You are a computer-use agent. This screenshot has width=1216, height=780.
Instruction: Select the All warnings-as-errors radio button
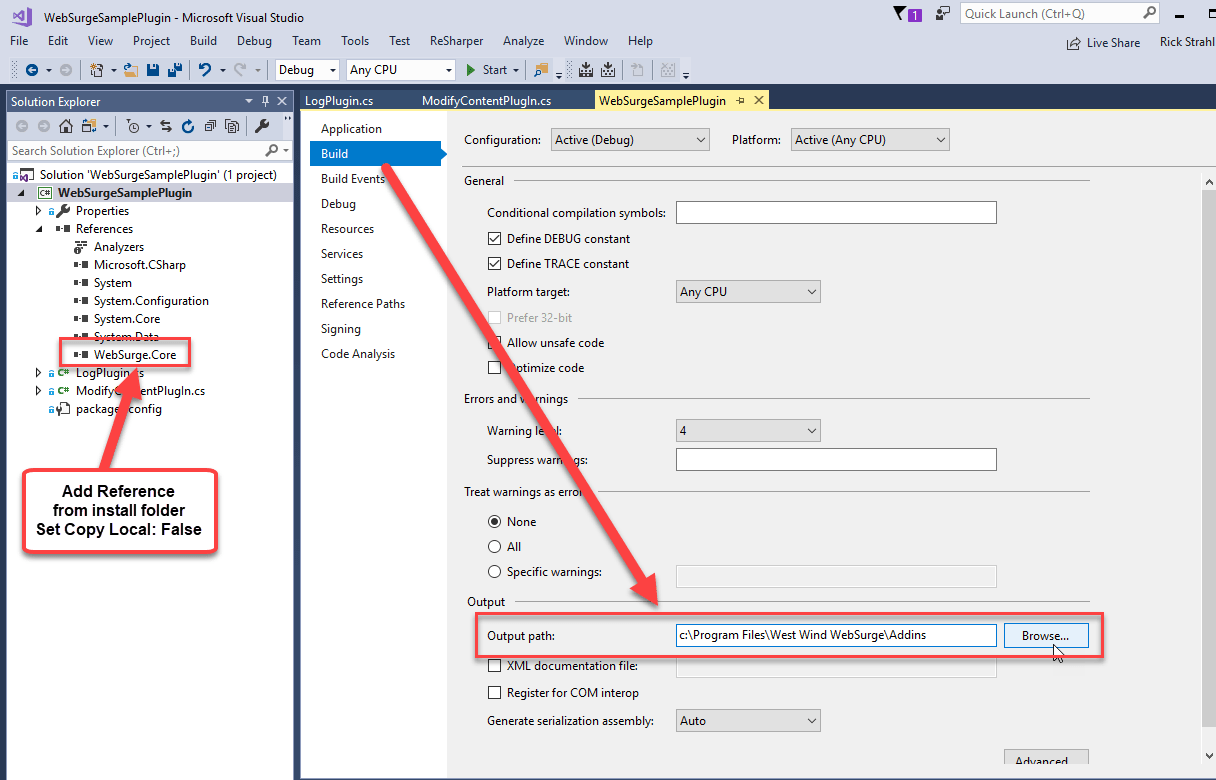click(x=494, y=547)
